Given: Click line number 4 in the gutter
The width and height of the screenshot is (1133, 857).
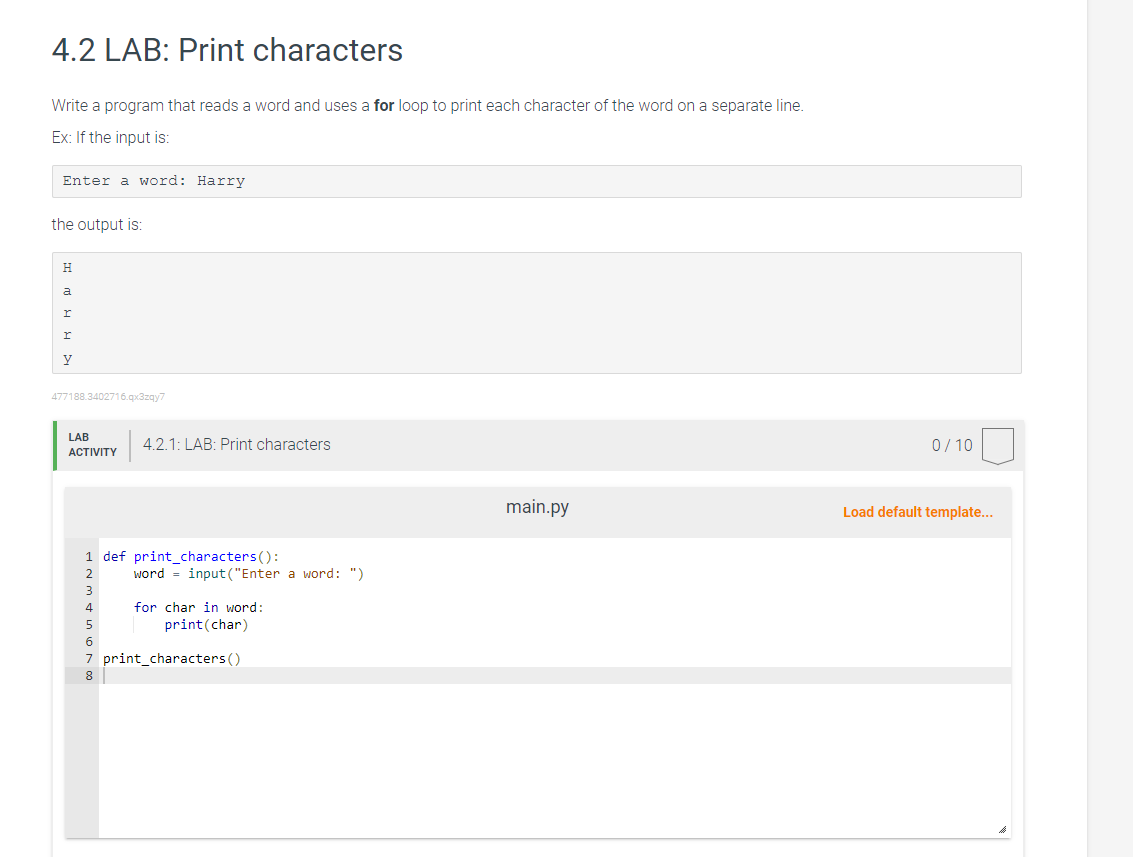Looking at the screenshot, I should tap(89, 607).
